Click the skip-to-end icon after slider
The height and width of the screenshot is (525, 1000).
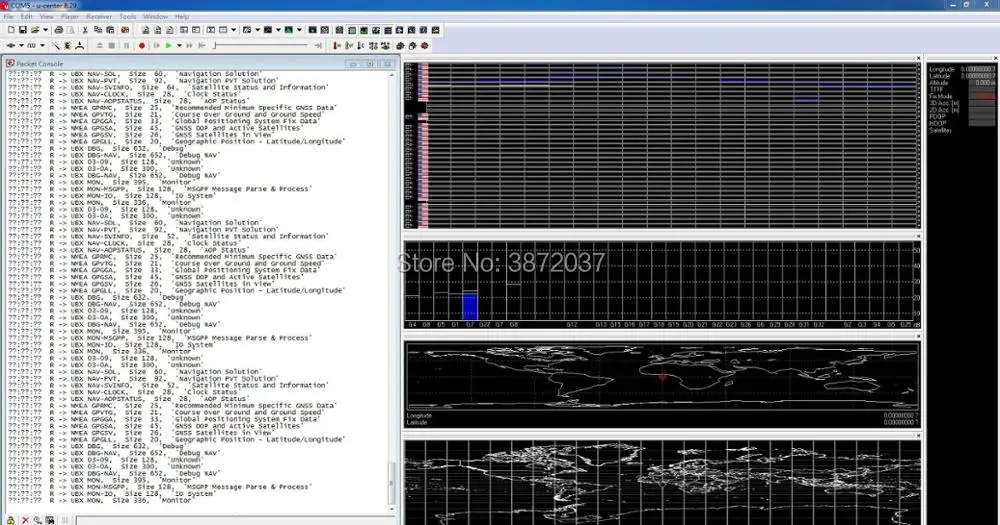[x=318, y=46]
